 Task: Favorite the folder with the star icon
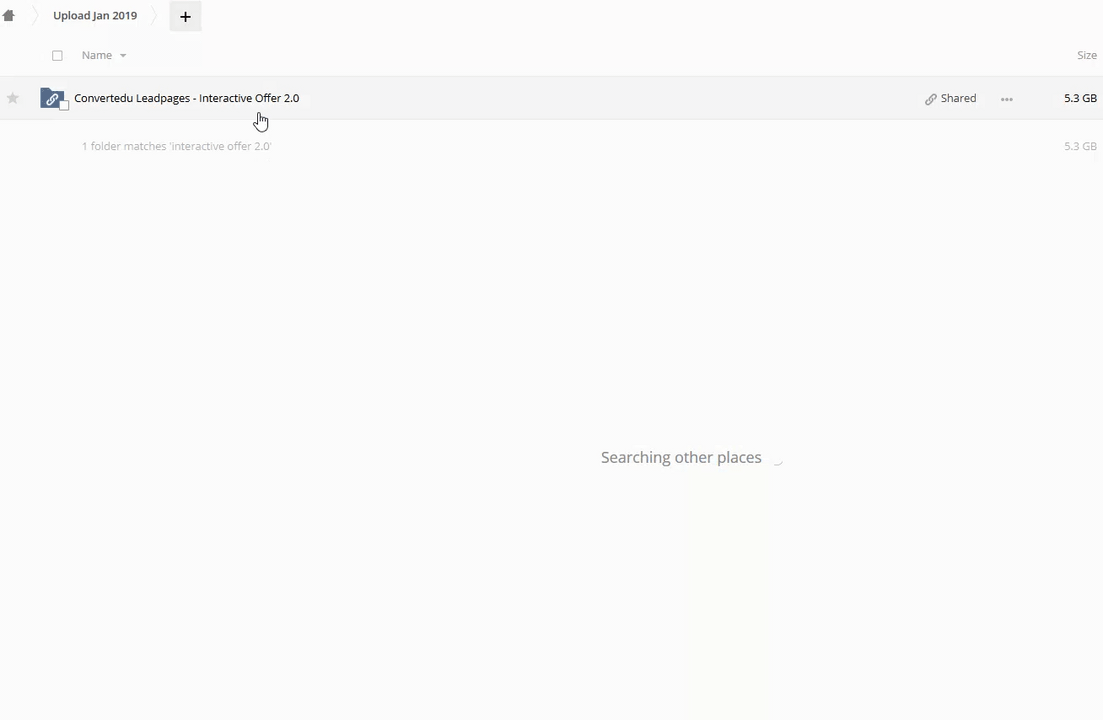coord(13,98)
